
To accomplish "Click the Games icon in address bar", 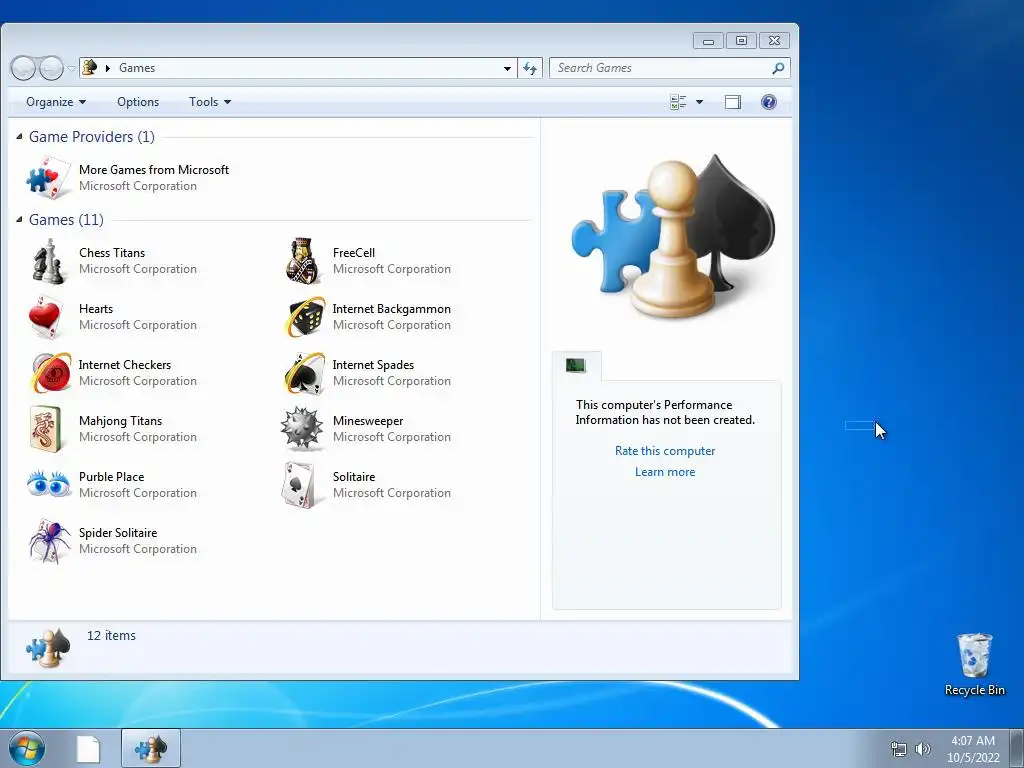I will click(x=90, y=67).
